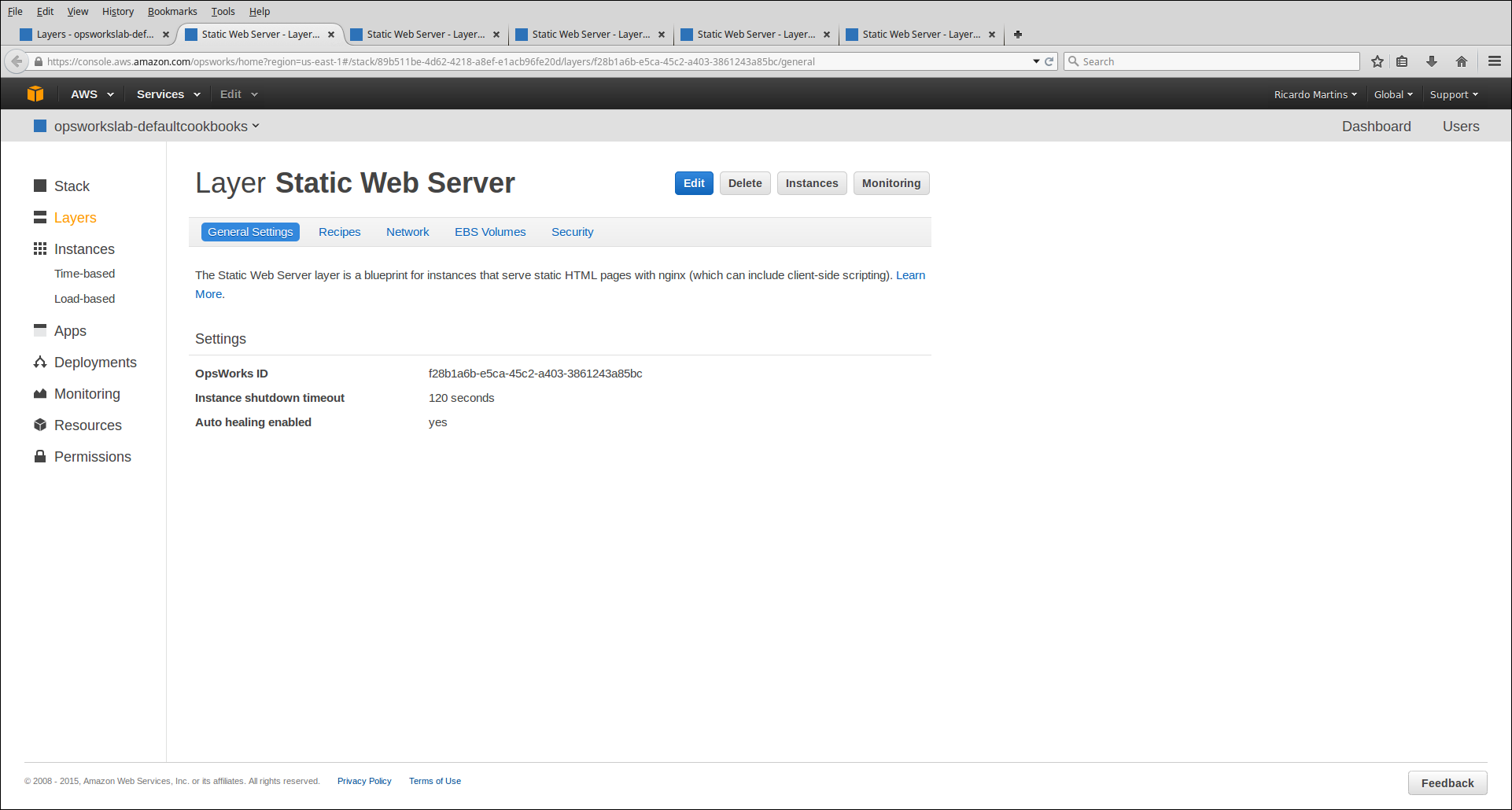Open the EBS Volumes tab
This screenshot has width=1512, height=810.
[490, 232]
